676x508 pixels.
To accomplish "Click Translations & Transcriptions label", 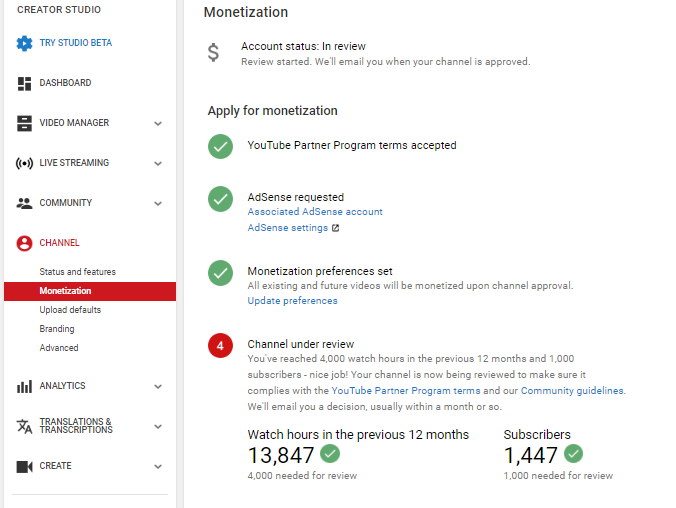I will click(x=76, y=426).
